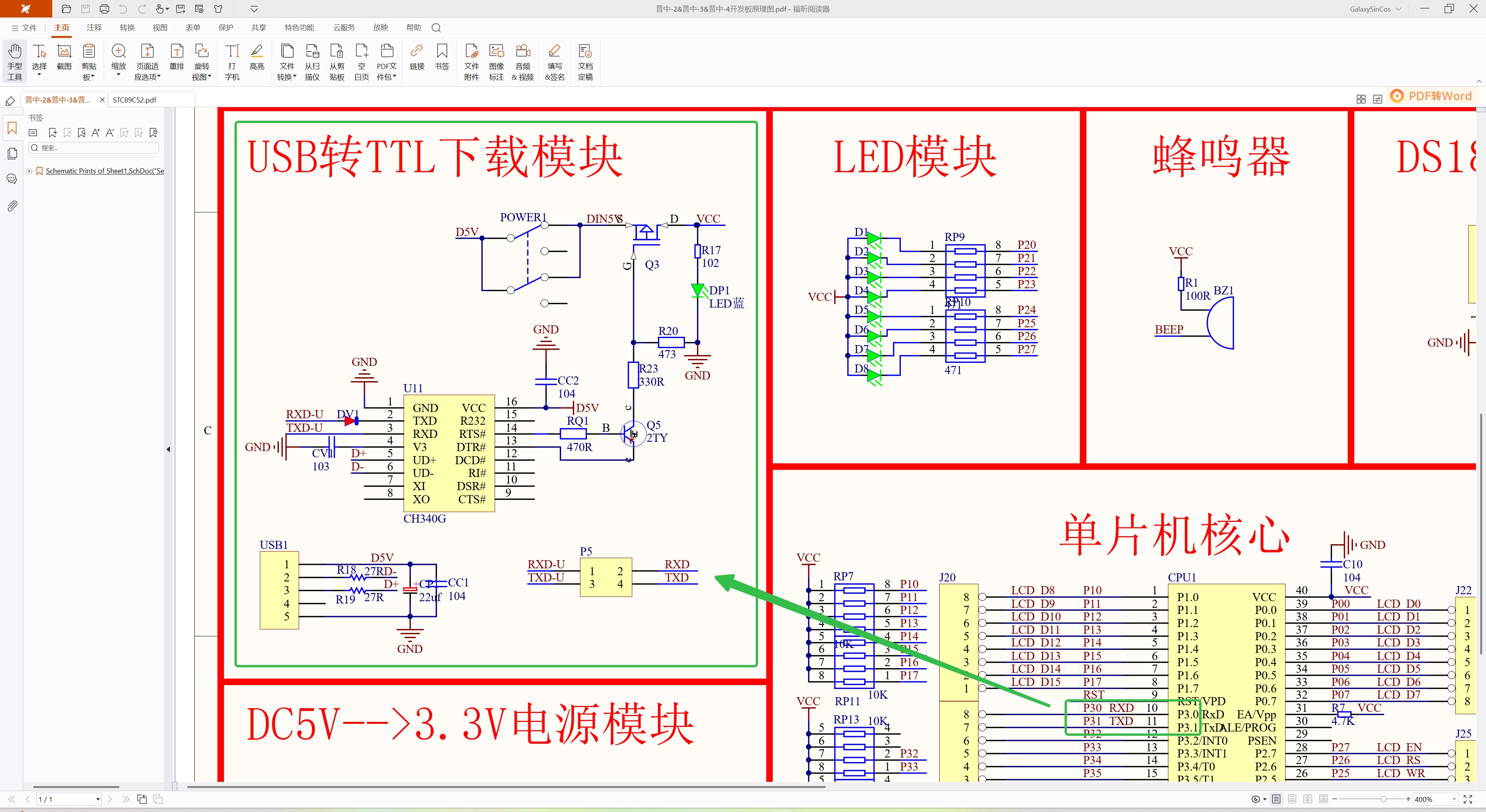Click the zoom in plus button
Viewport: 1486px width, 812px height.
click(1408, 799)
